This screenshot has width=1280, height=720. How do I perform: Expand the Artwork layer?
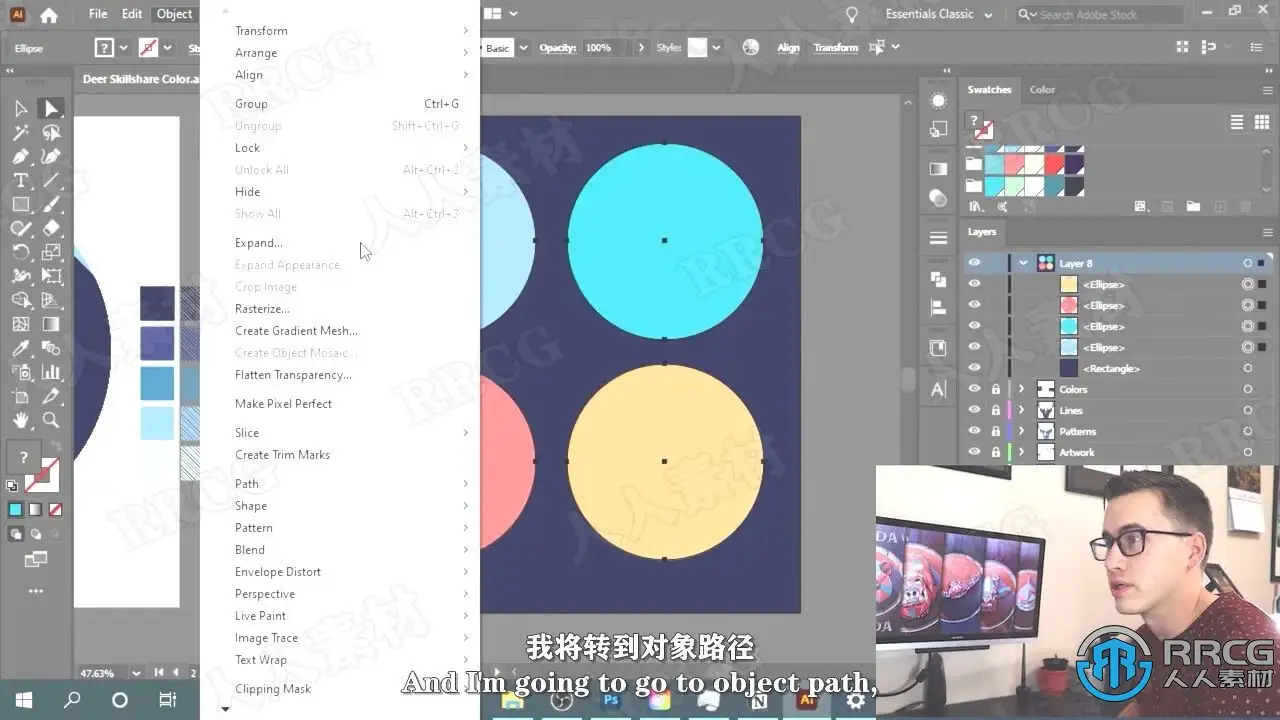(1021, 452)
